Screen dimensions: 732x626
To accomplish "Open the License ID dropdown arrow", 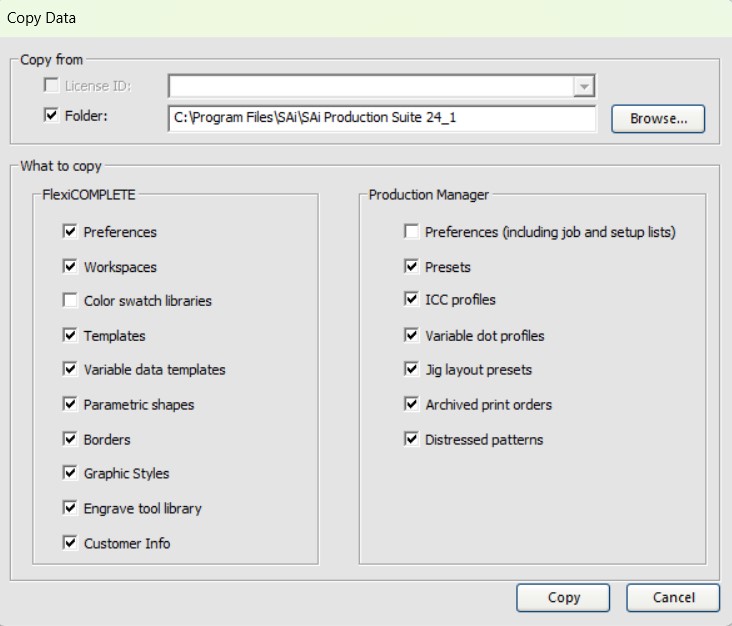I will pyautogui.click(x=584, y=87).
